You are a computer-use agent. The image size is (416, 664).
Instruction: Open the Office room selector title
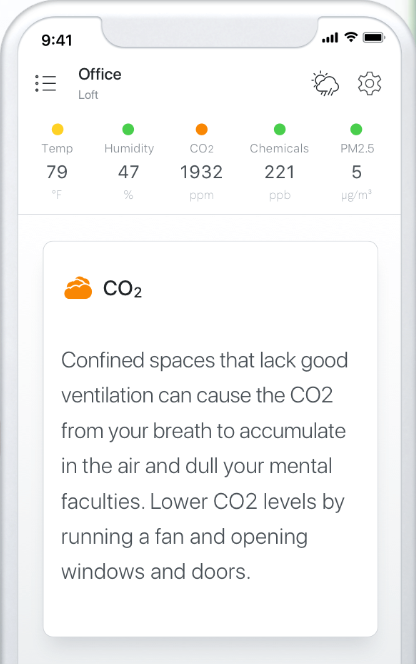coord(100,75)
